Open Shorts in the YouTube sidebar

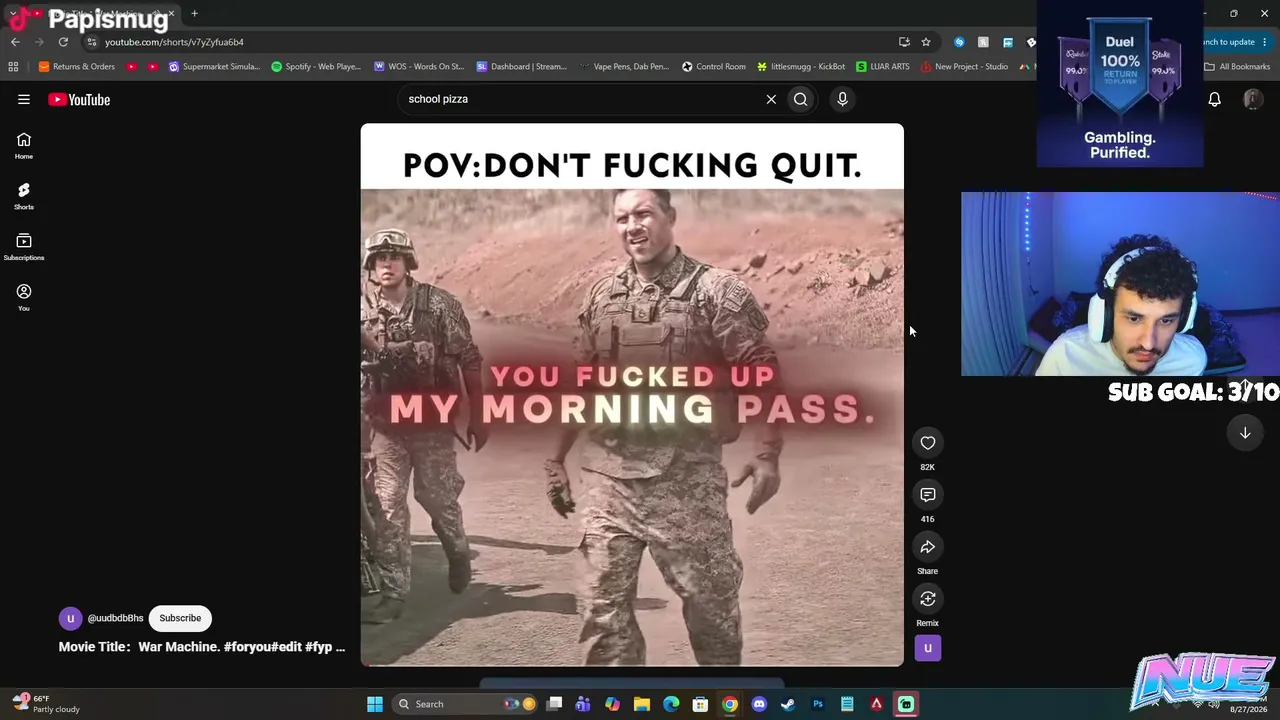[x=24, y=196]
